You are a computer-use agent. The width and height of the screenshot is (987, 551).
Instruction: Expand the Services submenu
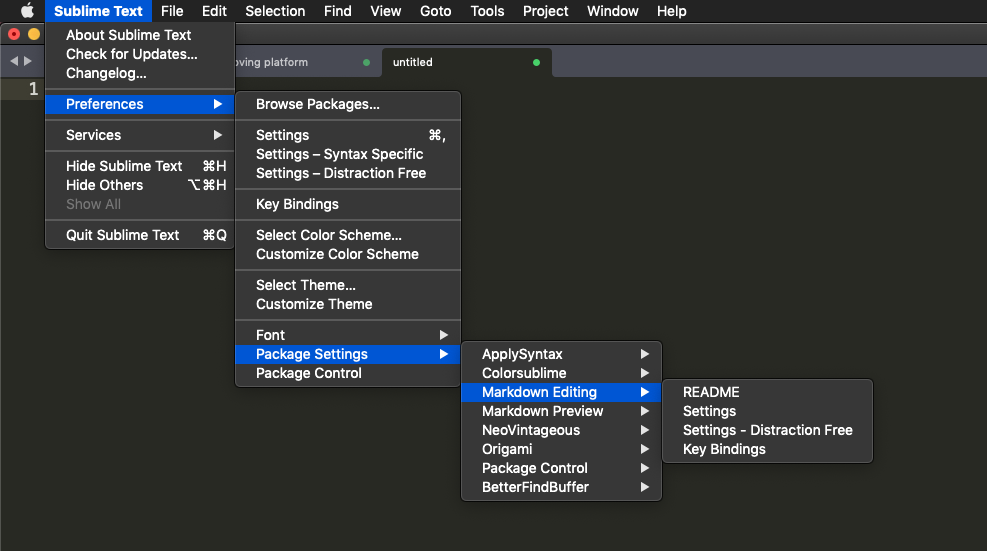(x=140, y=135)
